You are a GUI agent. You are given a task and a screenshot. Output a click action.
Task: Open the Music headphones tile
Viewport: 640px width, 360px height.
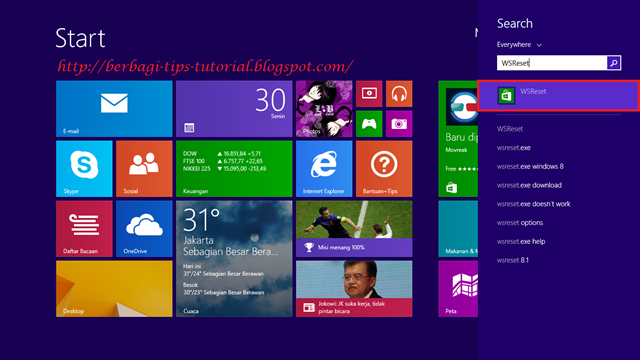click(399, 94)
